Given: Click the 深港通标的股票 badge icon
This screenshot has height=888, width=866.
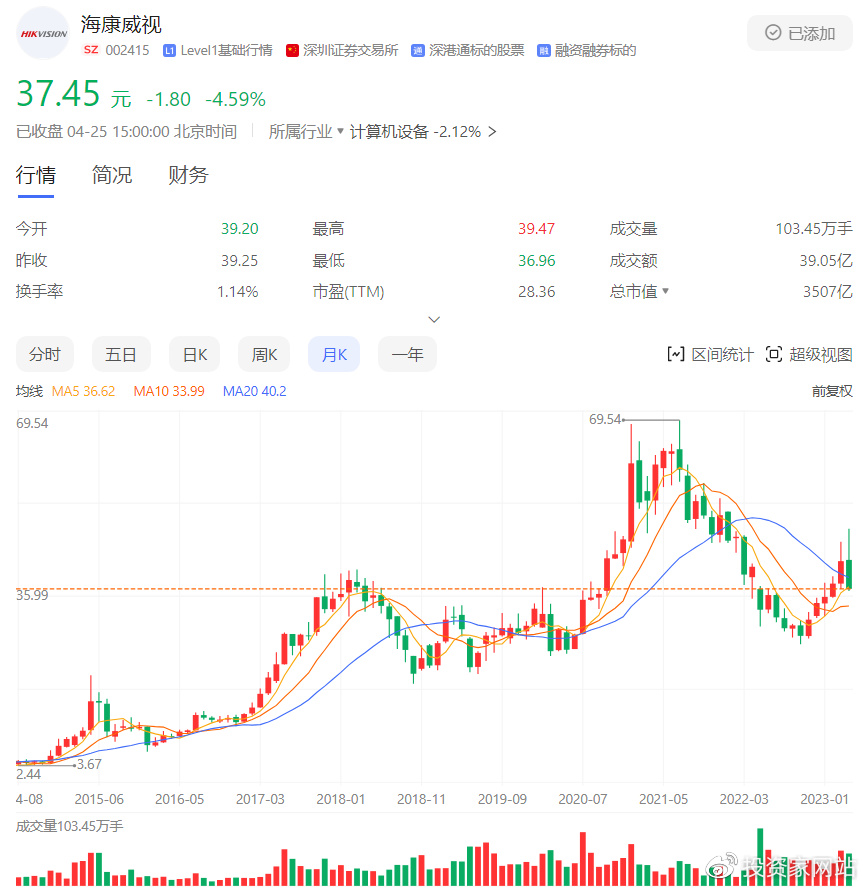Looking at the screenshot, I should click(417, 51).
